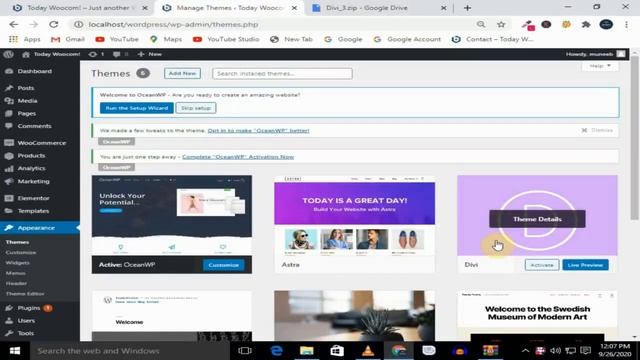
Task: Visit site via Today Woocom! admin bar link
Action: (51, 54)
